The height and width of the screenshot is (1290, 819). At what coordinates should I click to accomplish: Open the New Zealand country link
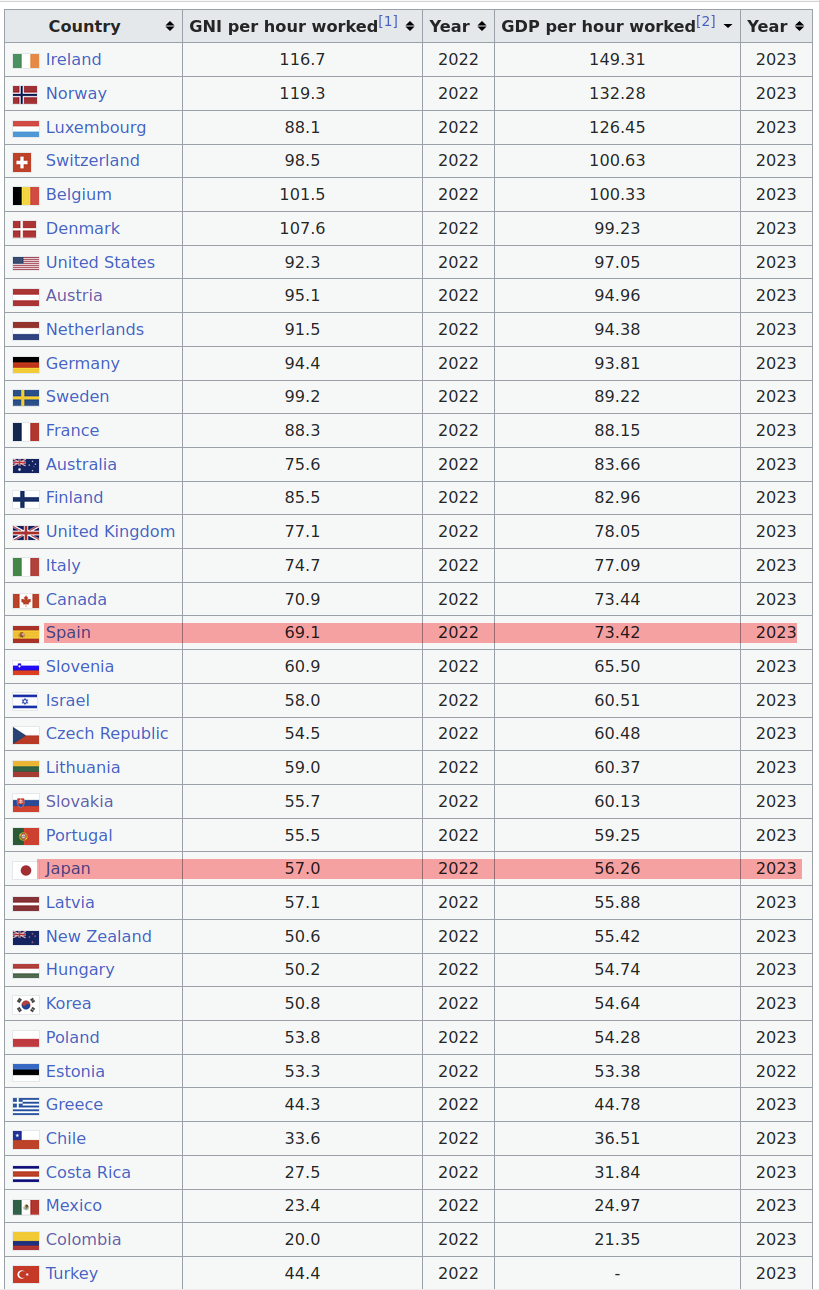click(99, 937)
